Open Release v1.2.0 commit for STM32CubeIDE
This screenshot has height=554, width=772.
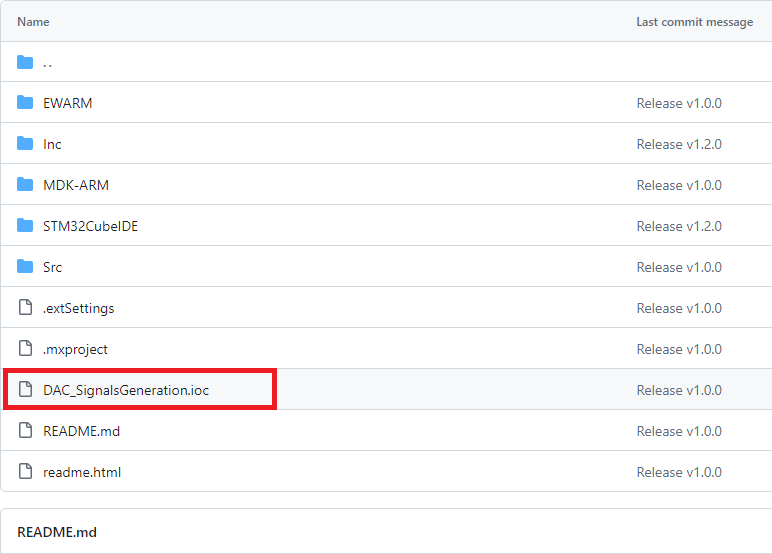[x=679, y=226]
